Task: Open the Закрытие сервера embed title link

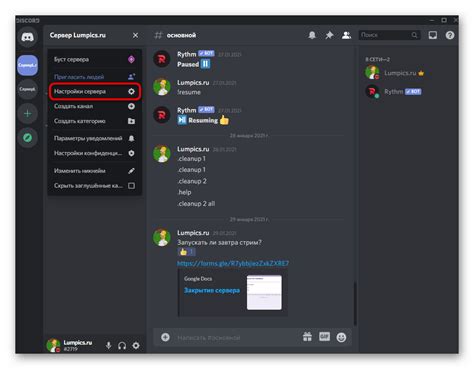Action: coord(212,290)
